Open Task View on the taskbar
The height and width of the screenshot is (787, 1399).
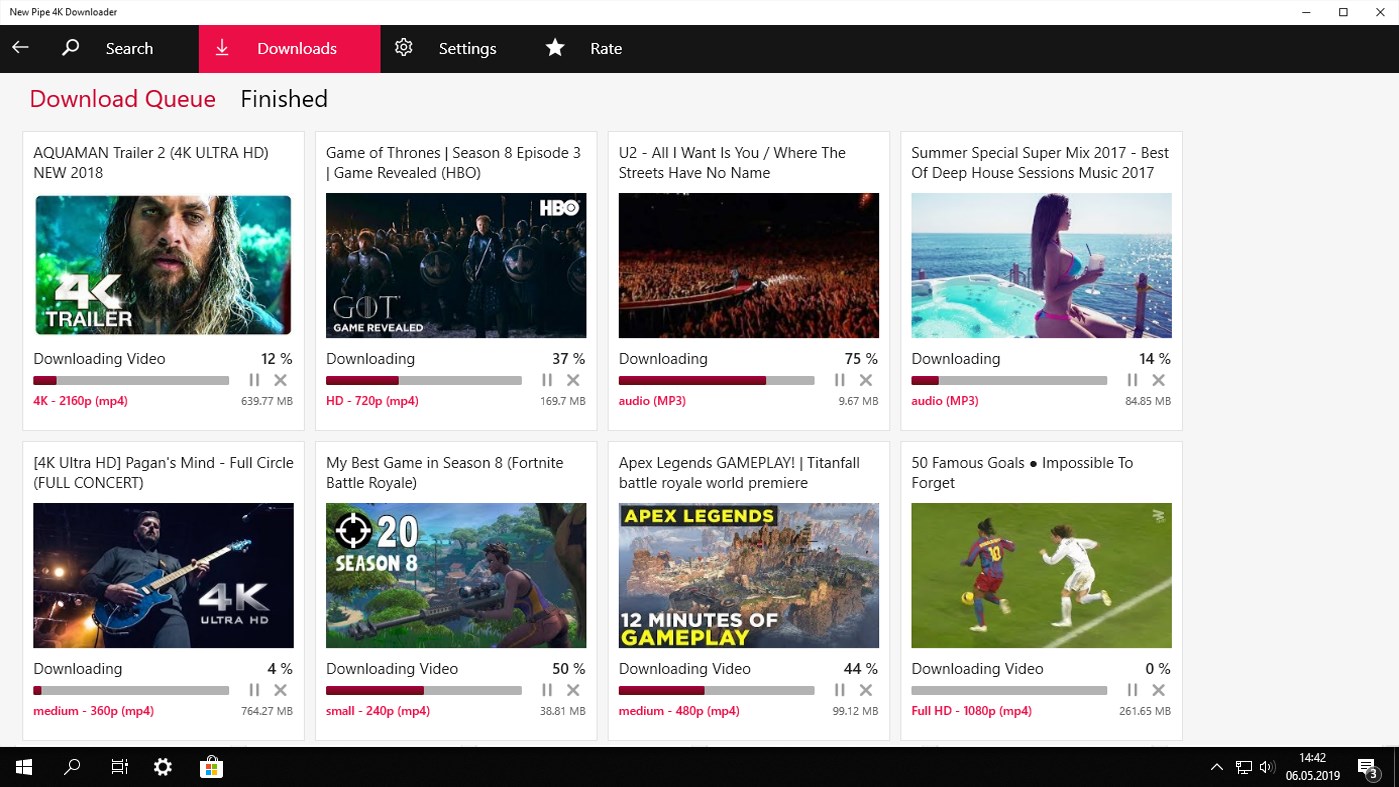point(119,767)
